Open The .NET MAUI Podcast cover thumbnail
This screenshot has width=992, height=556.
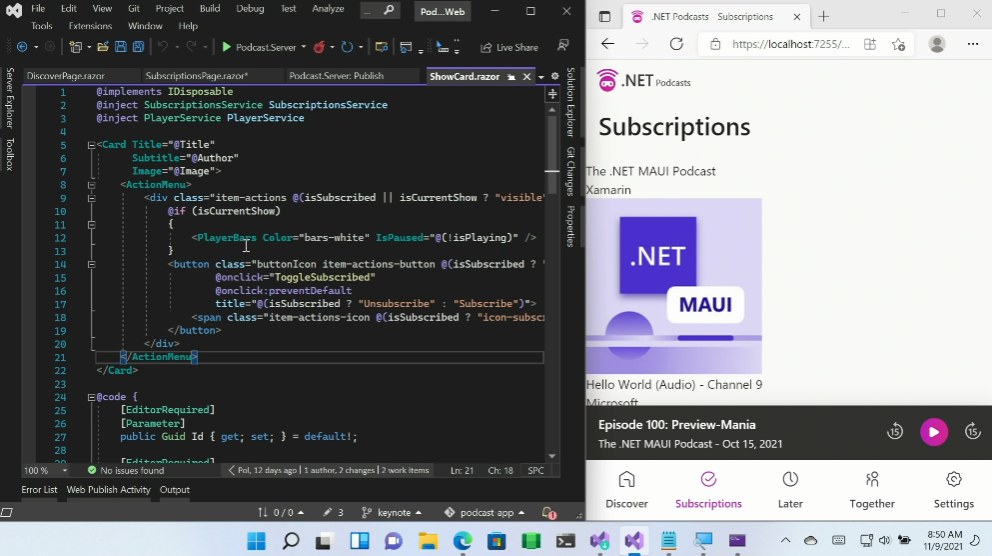click(674, 287)
